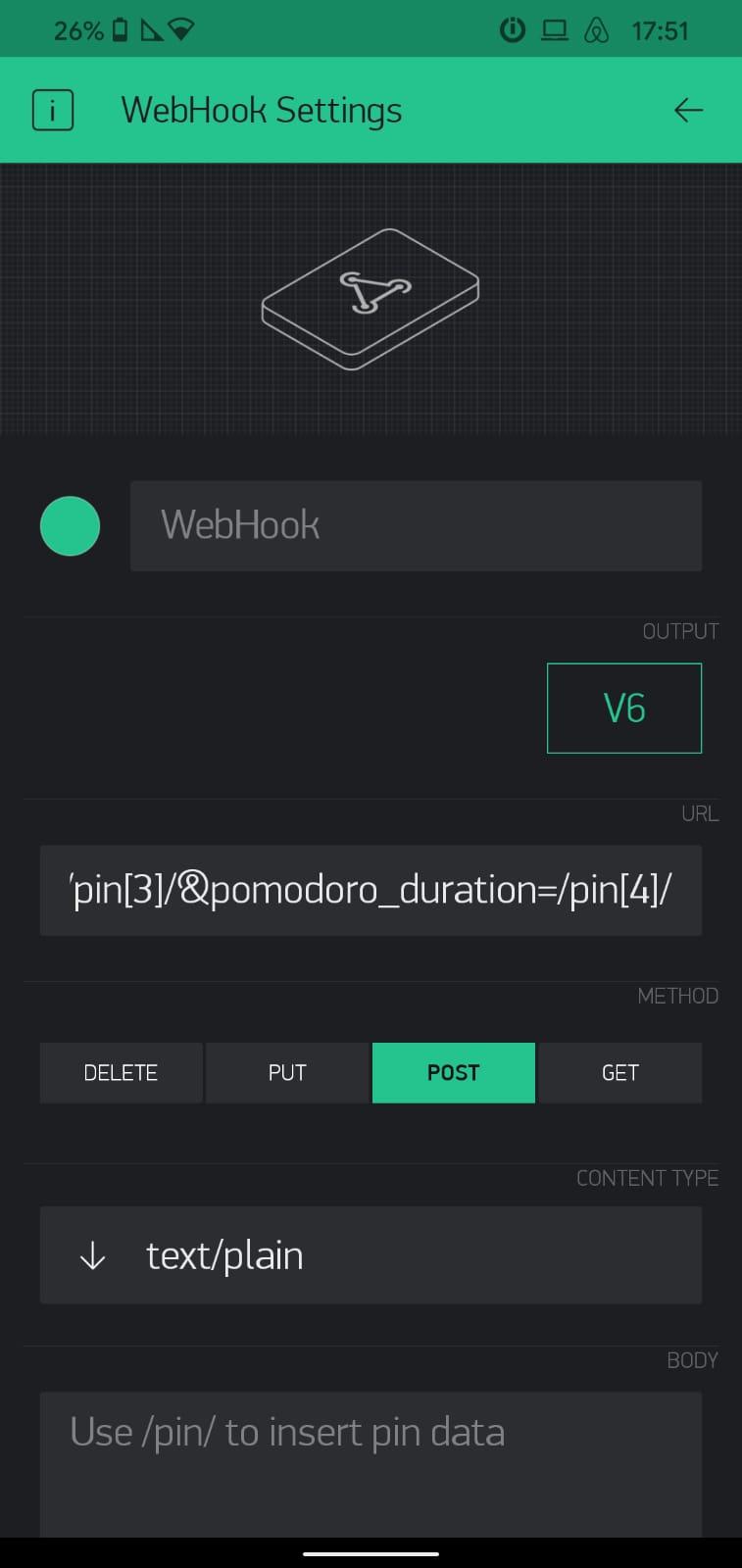Select the POST method
The width and height of the screenshot is (742, 1568).
point(453,1072)
